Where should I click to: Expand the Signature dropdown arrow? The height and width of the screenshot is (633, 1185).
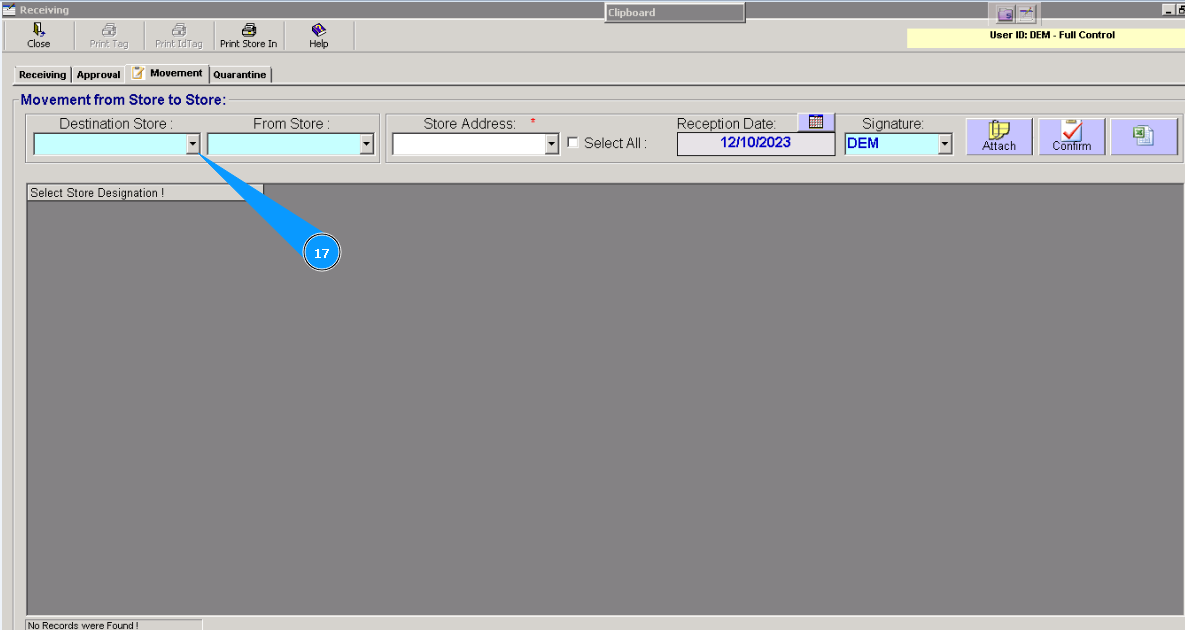[x=945, y=144]
